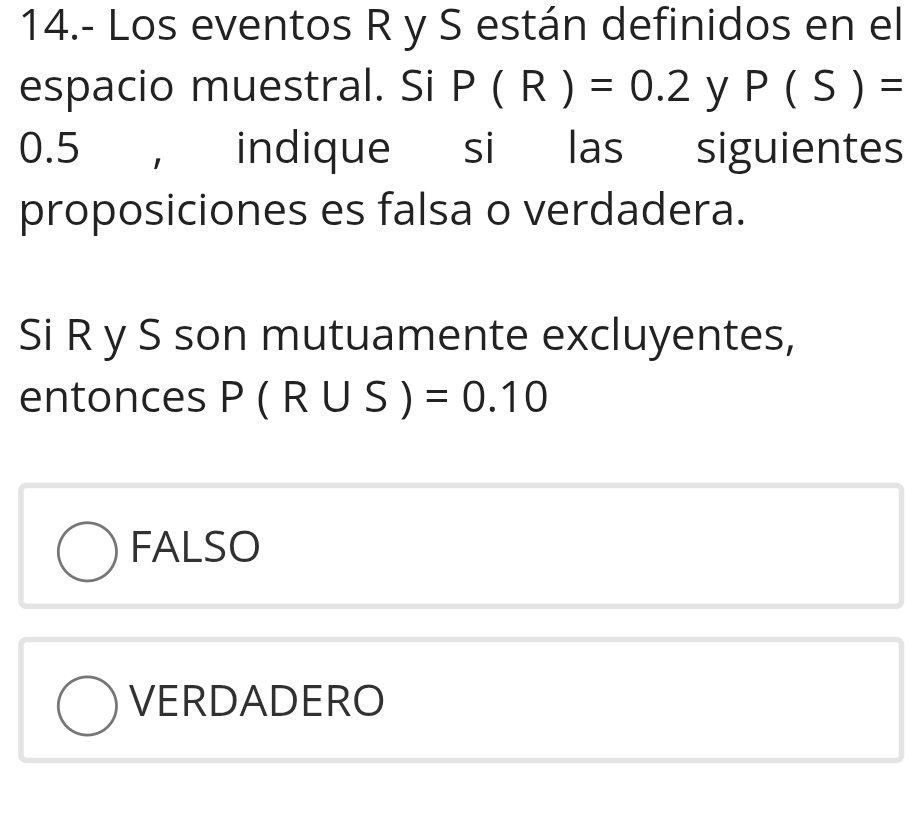This screenshot has width=920, height=835.
Task: Click the word 'siguientes' in question text
Action: (x=798, y=149)
